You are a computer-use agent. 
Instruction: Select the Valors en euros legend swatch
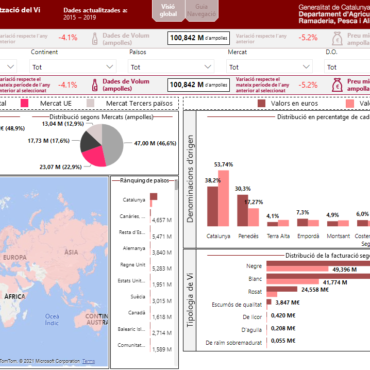tap(262, 103)
